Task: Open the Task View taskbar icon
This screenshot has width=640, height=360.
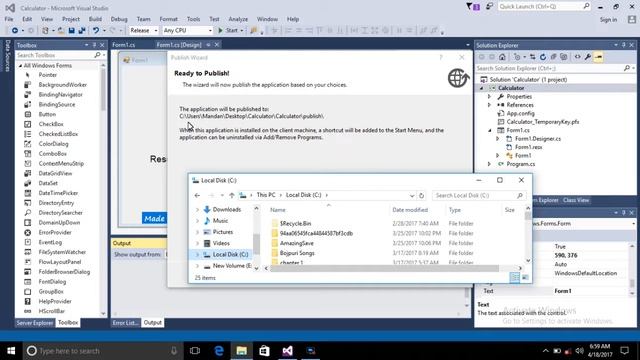Action: (x=195, y=351)
